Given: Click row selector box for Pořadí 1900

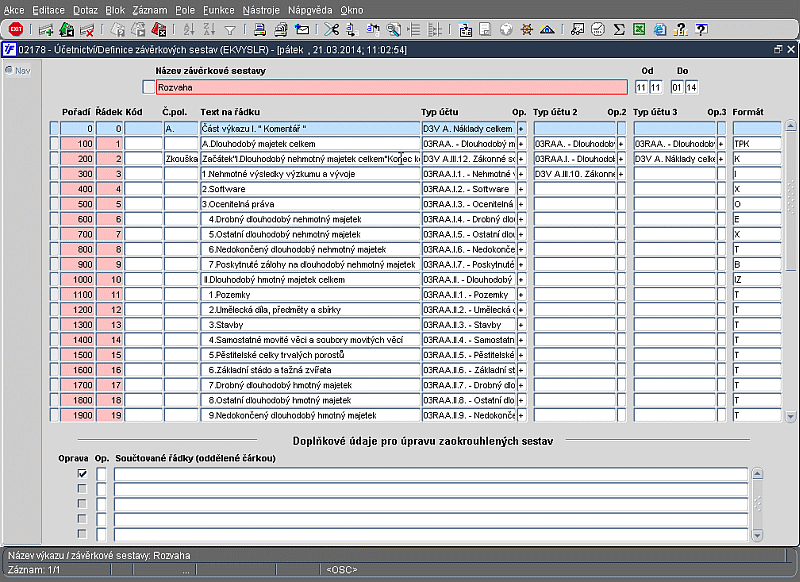Looking at the screenshot, I should (55, 415).
